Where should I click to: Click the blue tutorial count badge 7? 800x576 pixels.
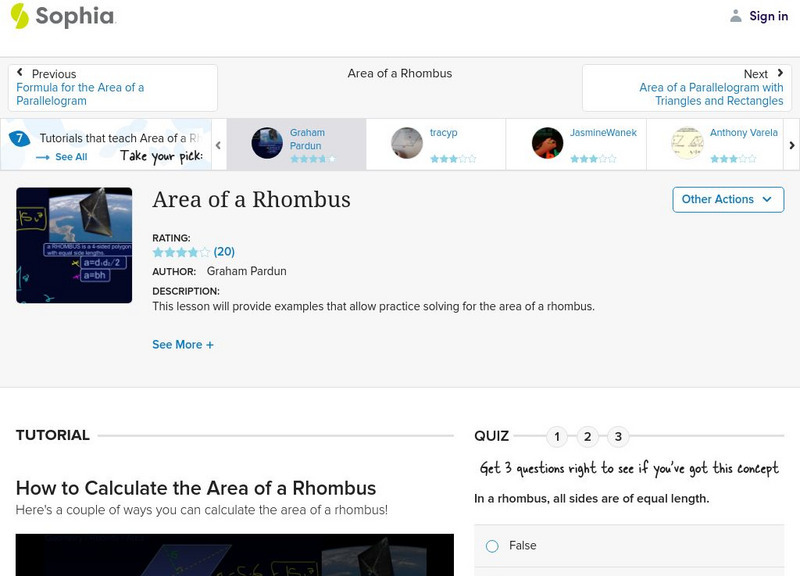[x=19, y=138]
